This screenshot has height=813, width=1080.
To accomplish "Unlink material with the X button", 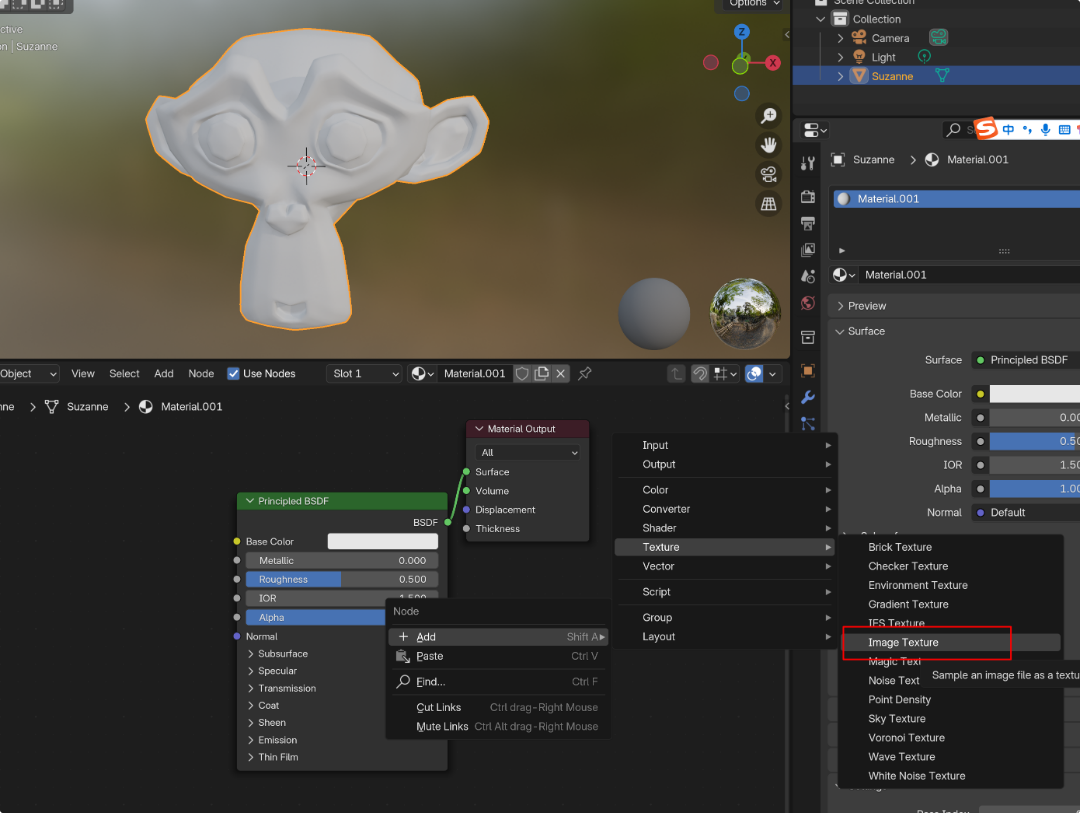I will click(x=561, y=373).
